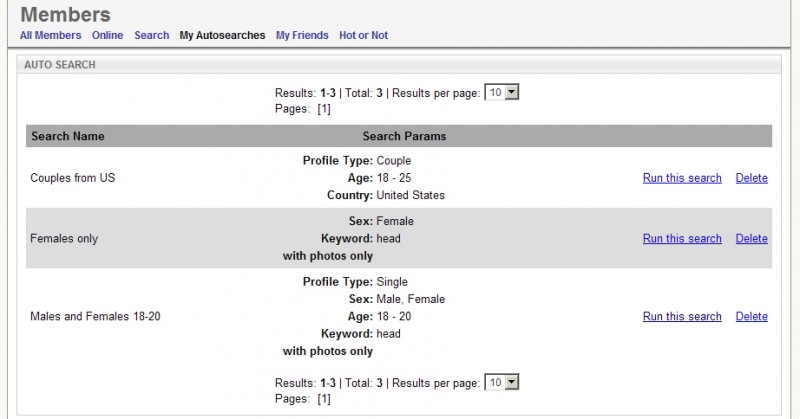Delete the Females only autosearch
Viewport: 800px width, 419px height.
[x=751, y=238]
